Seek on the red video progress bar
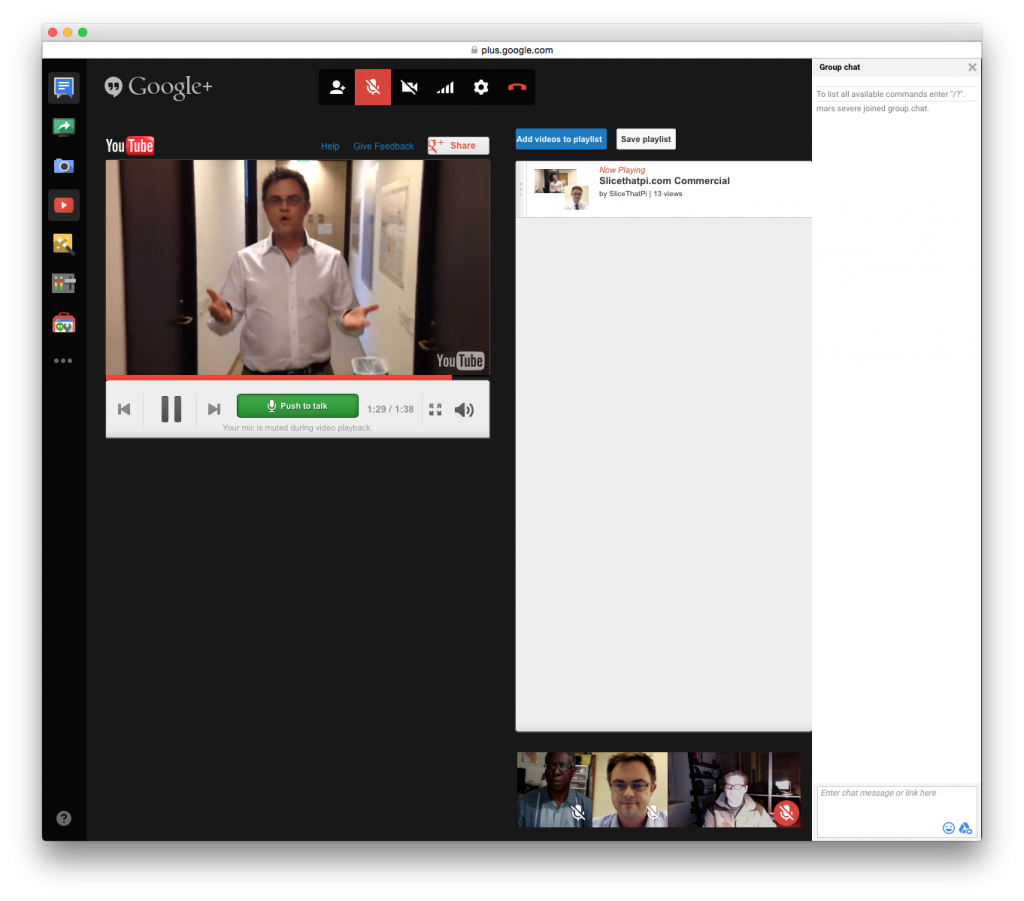 (x=298, y=377)
